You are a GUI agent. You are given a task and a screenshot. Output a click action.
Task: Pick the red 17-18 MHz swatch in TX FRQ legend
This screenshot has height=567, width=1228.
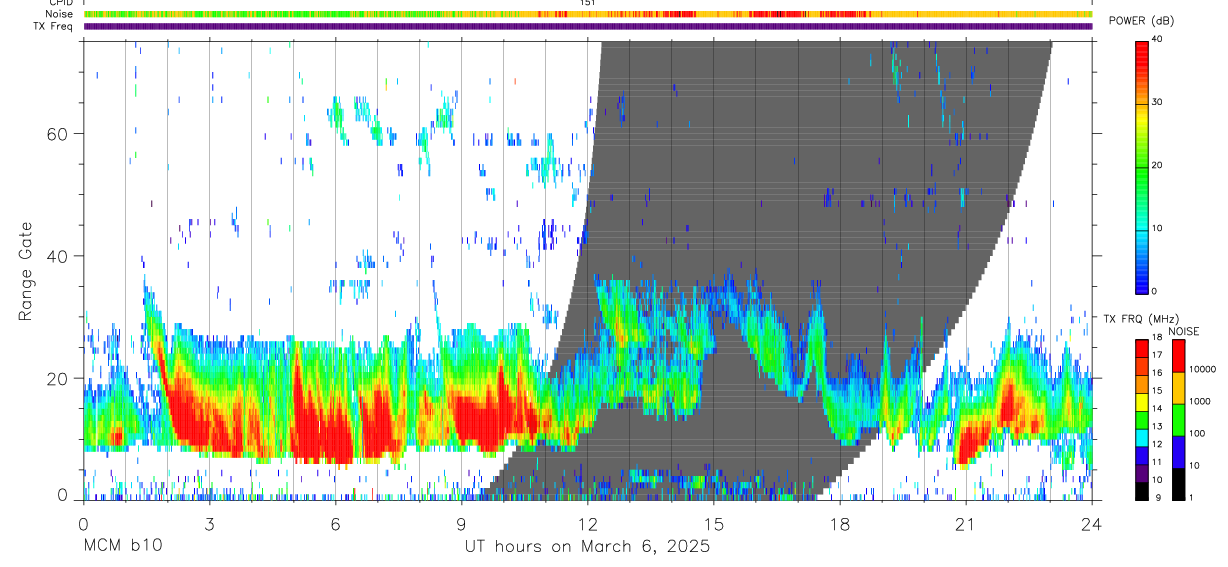1142,348
